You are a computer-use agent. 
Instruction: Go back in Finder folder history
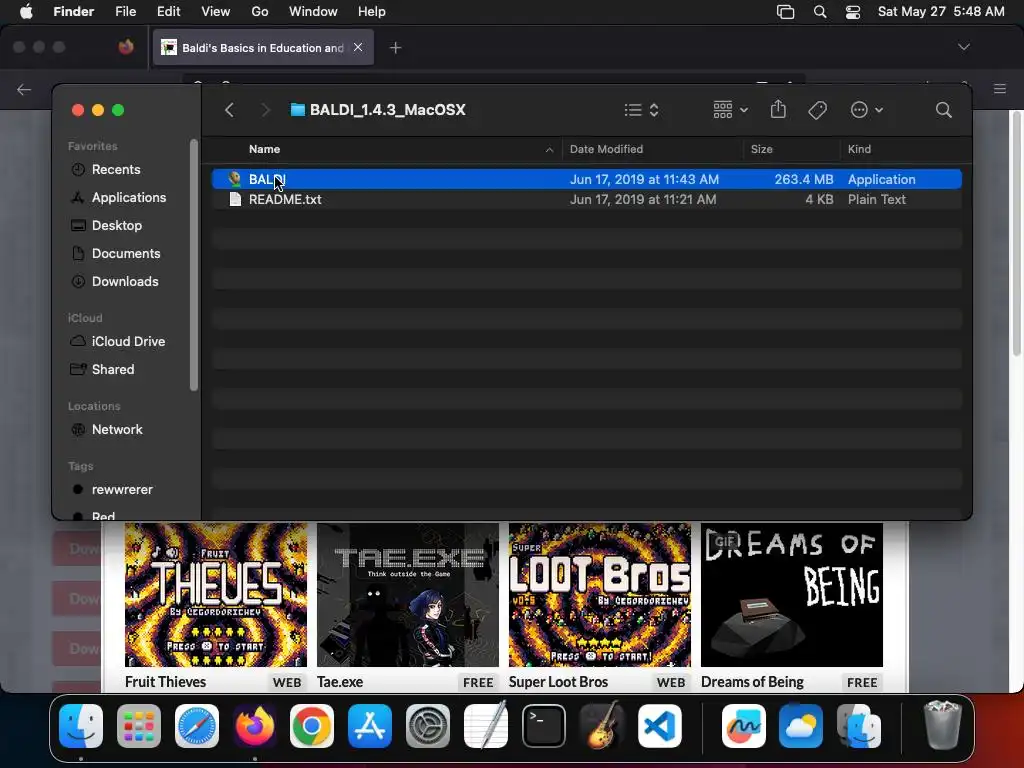(x=229, y=110)
